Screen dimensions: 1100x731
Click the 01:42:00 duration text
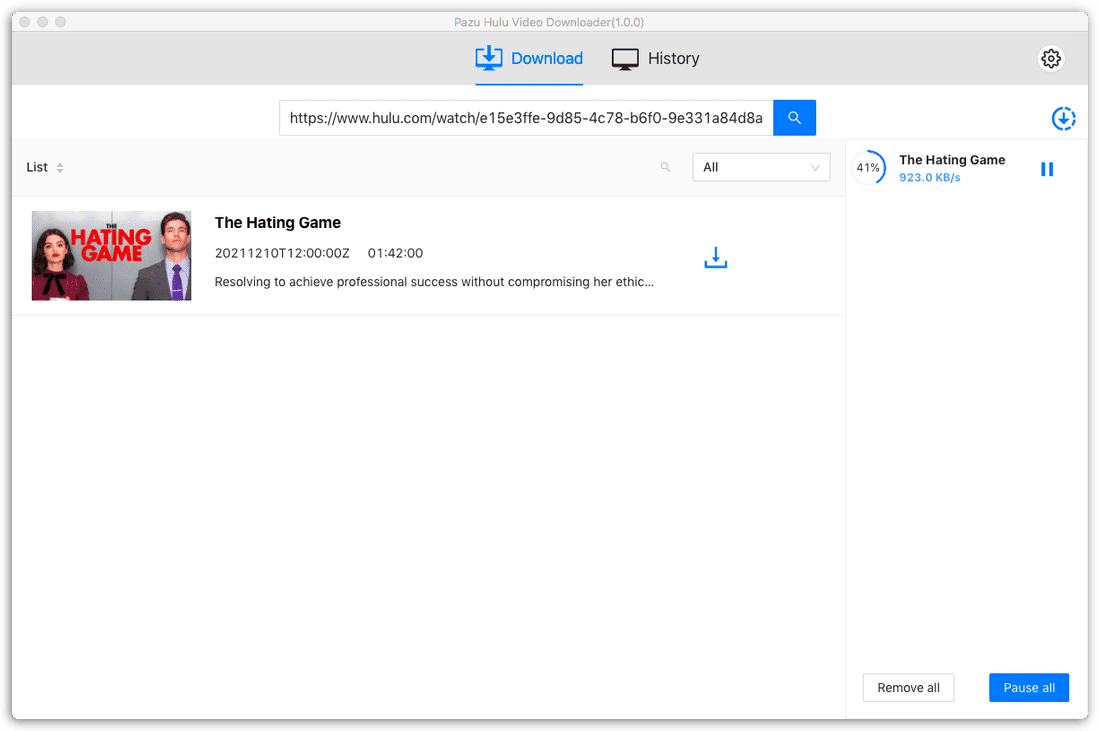coord(395,253)
